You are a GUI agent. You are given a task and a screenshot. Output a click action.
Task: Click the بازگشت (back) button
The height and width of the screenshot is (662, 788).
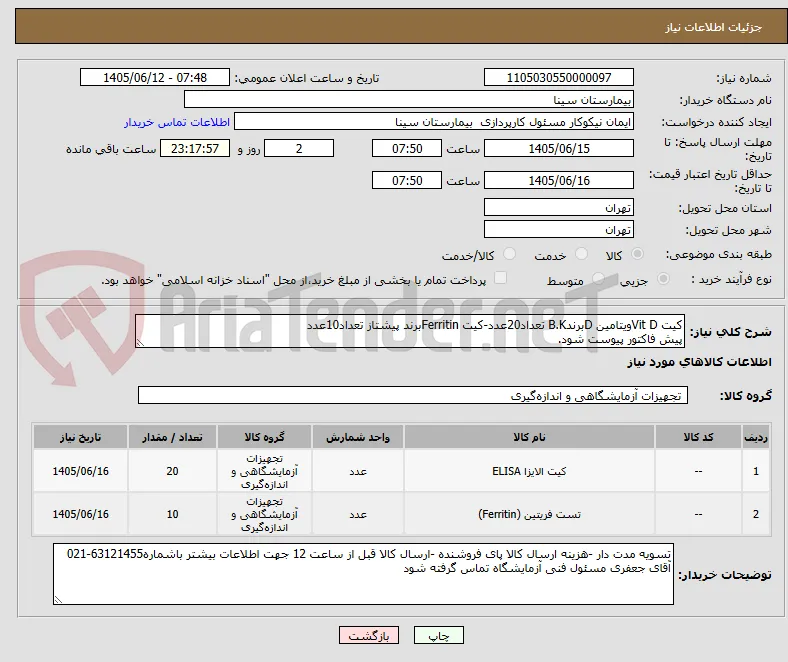pyautogui.click(x=368, y=635)
